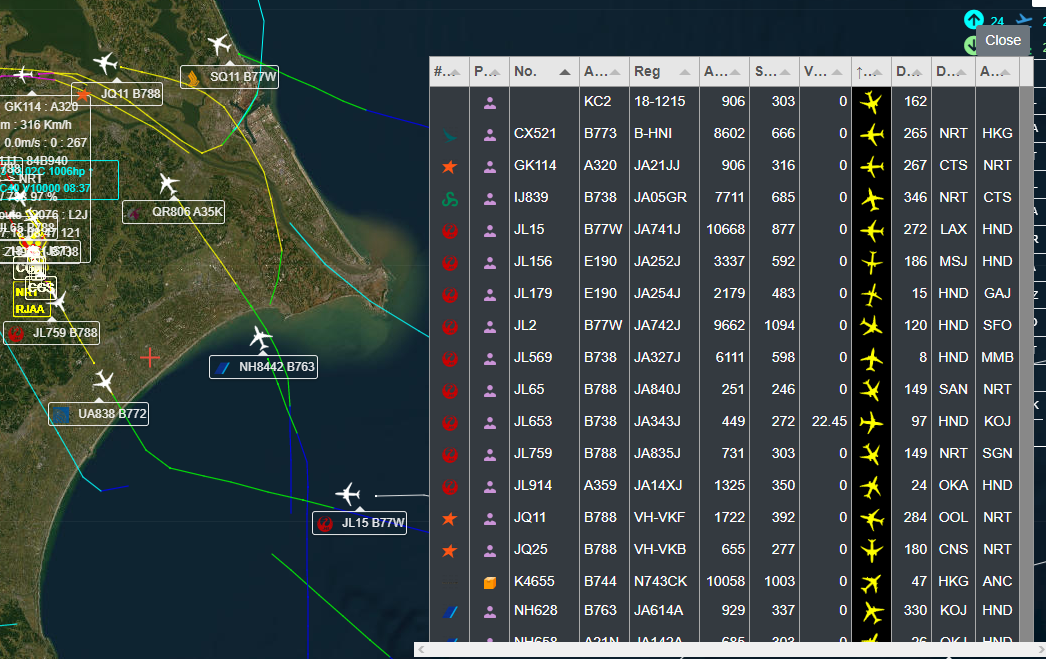The image size is (1046, 659).
Task: Click the passenger icon in JL2 row
Action: coord(490,327)
